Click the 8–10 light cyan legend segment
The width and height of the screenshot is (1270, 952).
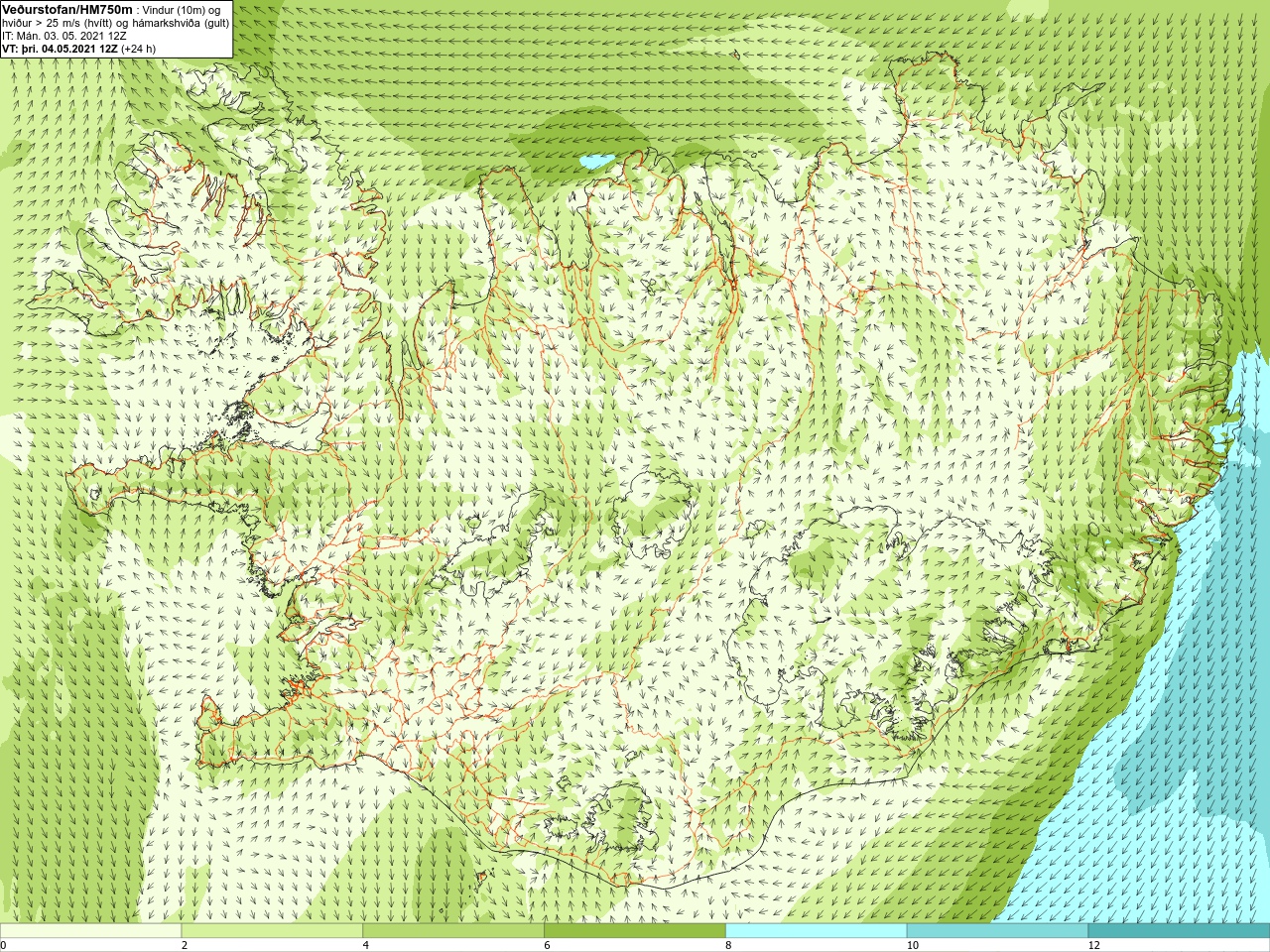click(817, 931)
